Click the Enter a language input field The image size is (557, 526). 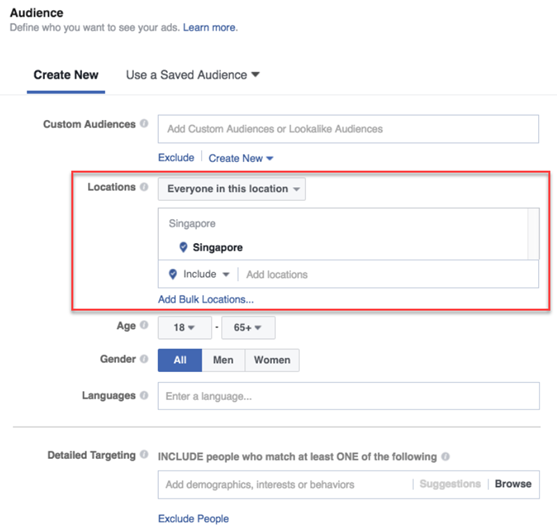point(348,396)
